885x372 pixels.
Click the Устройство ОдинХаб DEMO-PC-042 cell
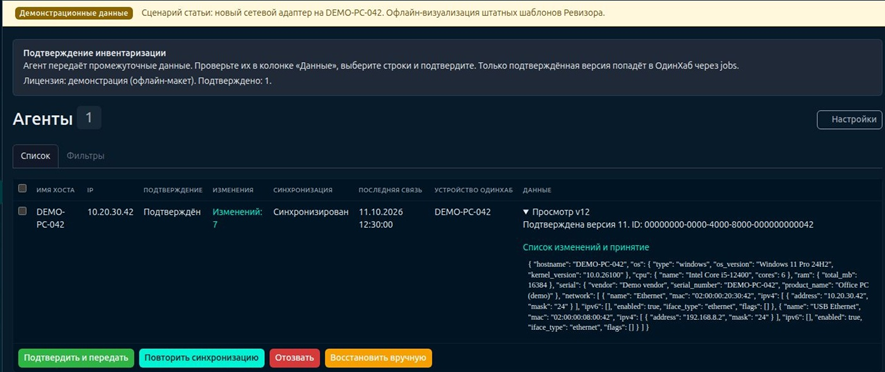(462, 212)
